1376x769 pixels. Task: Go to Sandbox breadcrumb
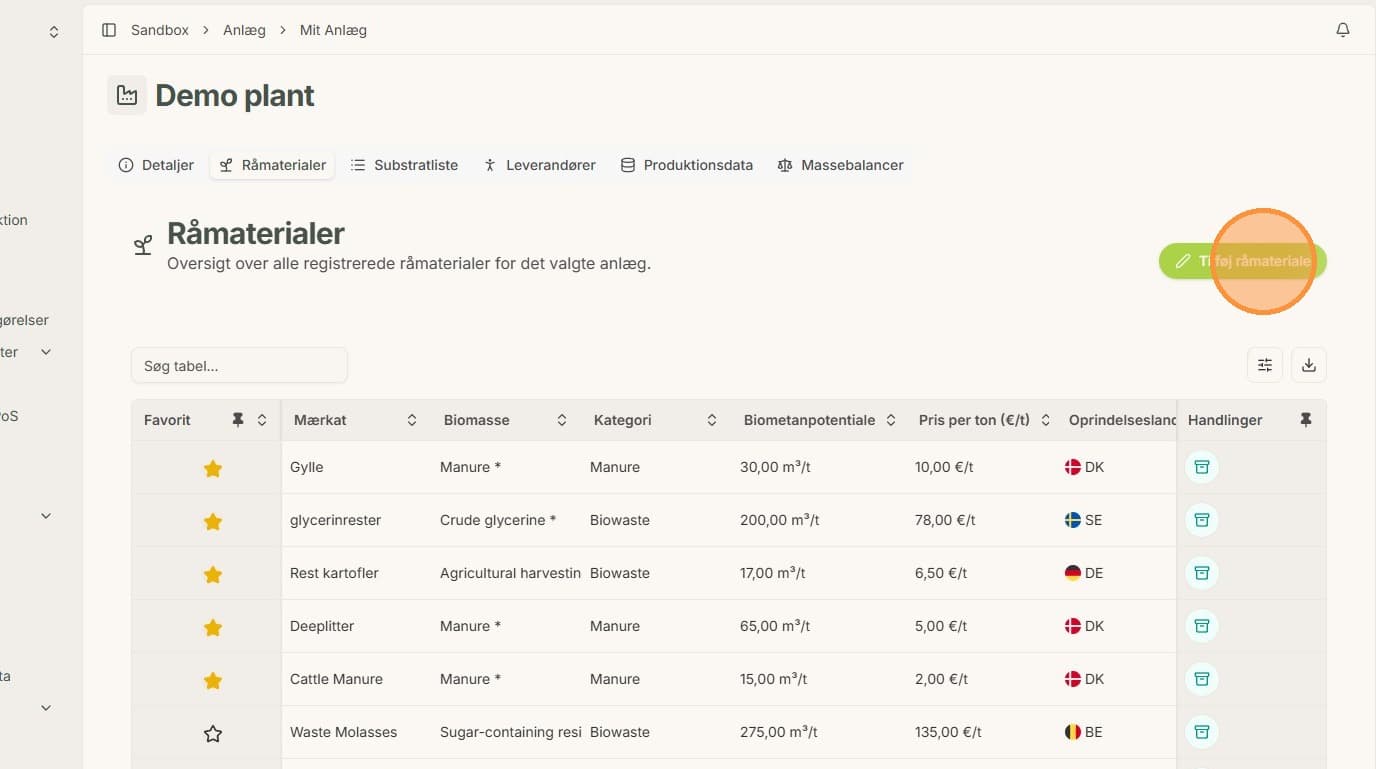(160, 30)
